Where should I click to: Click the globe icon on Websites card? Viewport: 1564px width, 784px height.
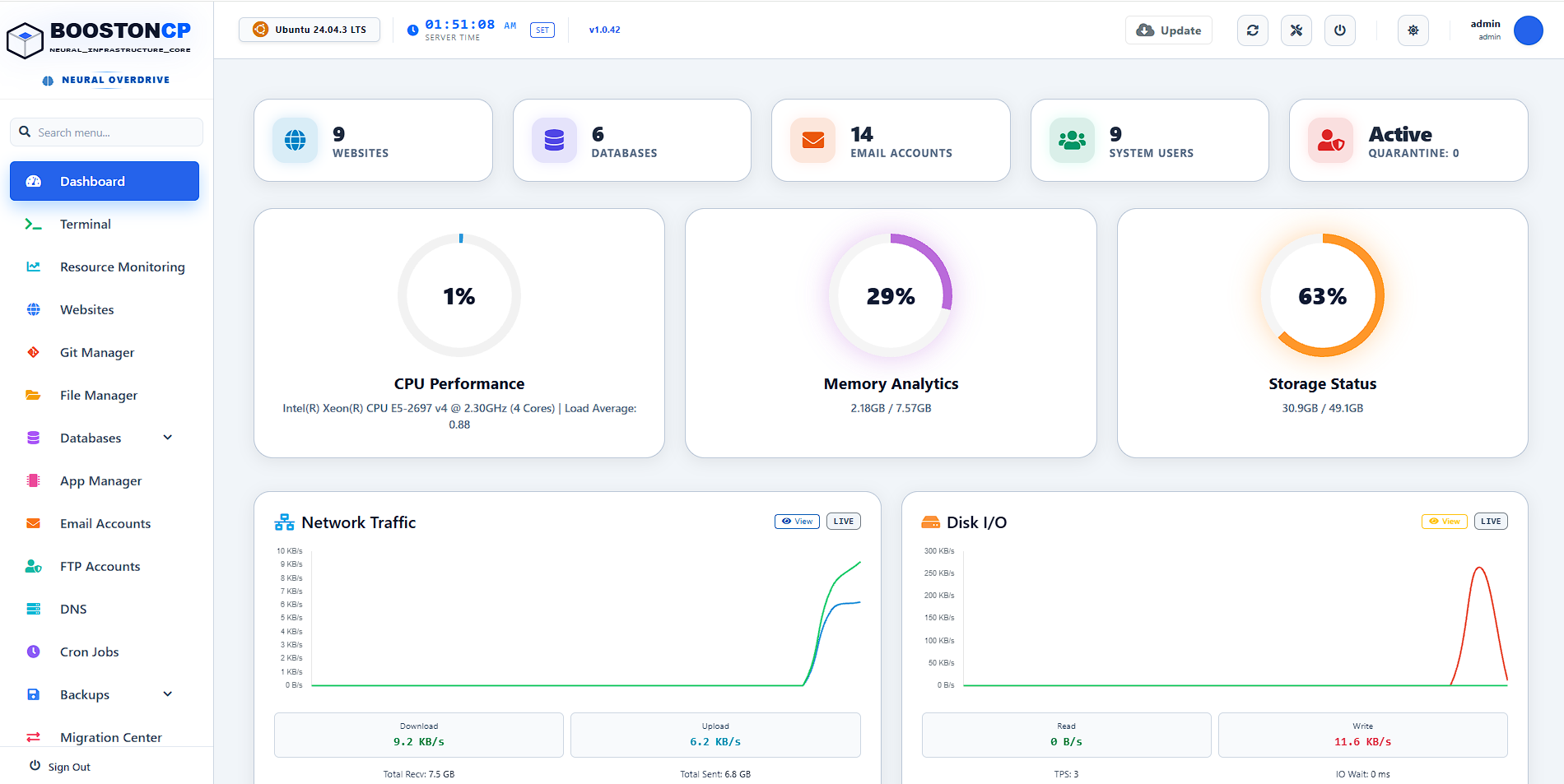[x=296, y=141]
